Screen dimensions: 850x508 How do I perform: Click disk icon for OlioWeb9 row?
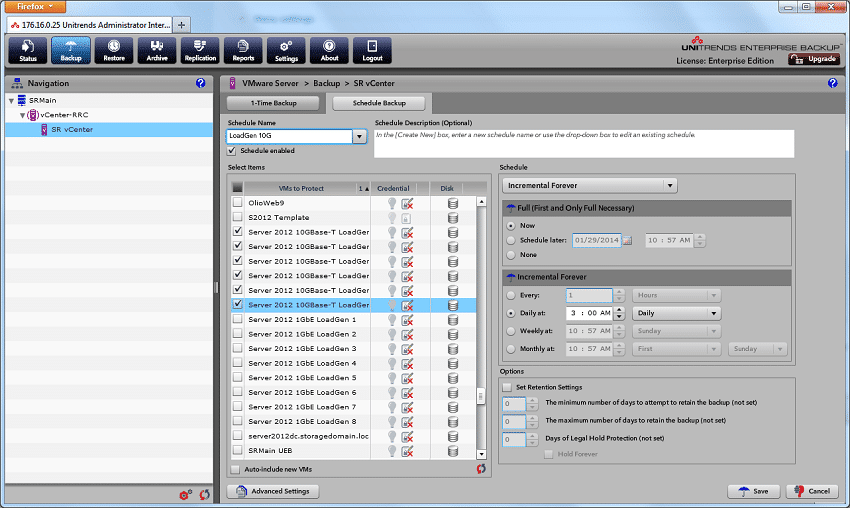click(453, 203)
